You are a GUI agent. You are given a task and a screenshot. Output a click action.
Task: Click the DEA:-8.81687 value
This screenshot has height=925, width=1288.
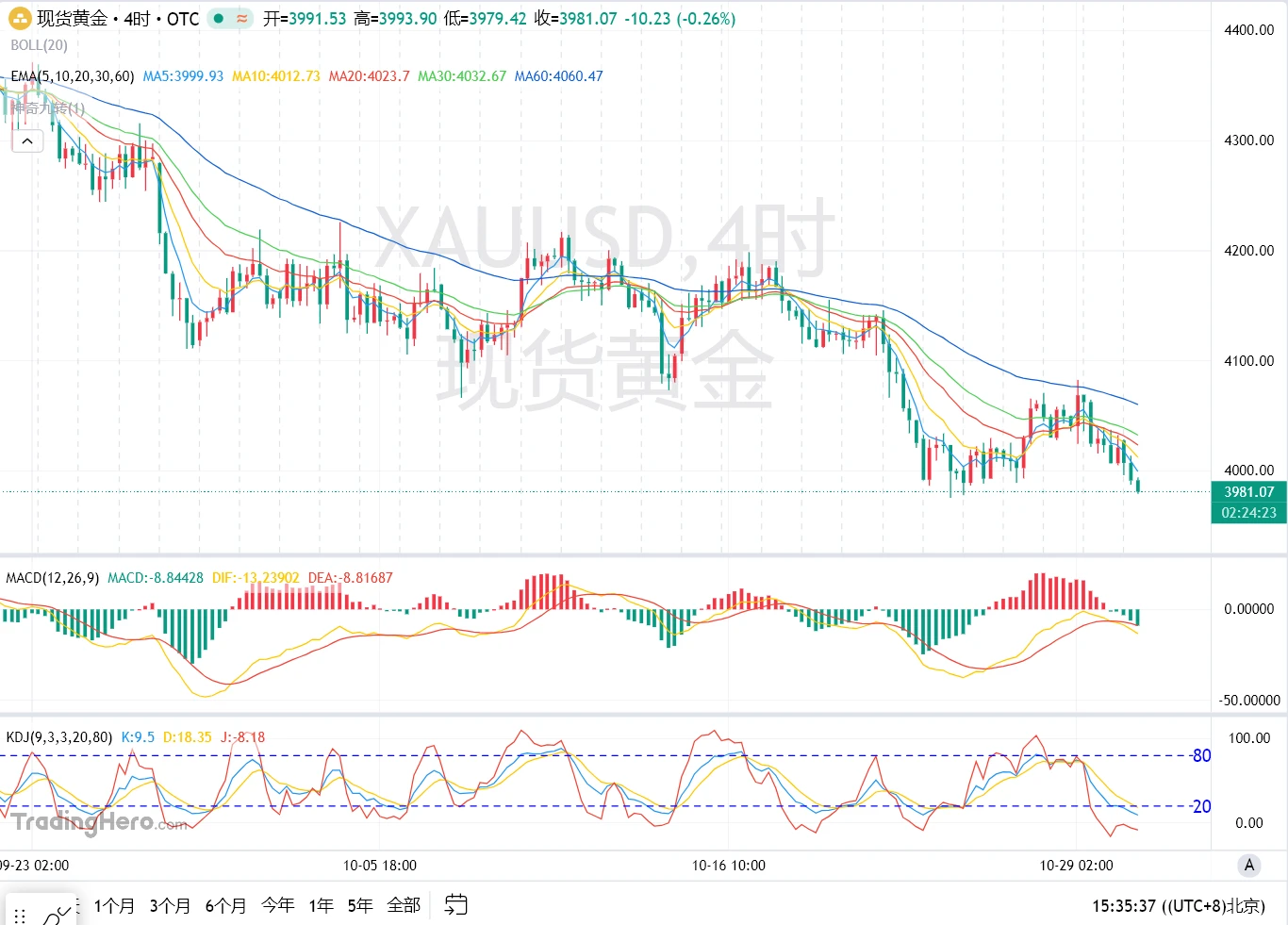[351, 578]
